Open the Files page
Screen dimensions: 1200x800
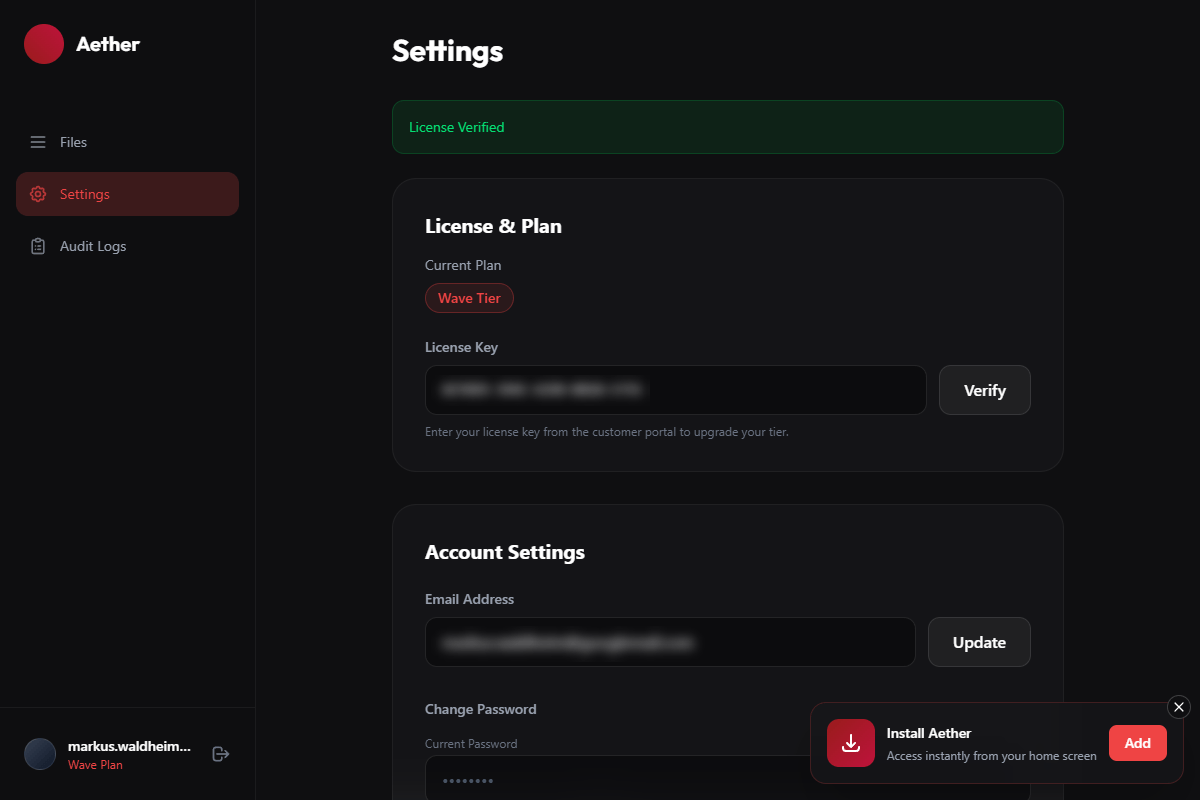click(74, 142)
